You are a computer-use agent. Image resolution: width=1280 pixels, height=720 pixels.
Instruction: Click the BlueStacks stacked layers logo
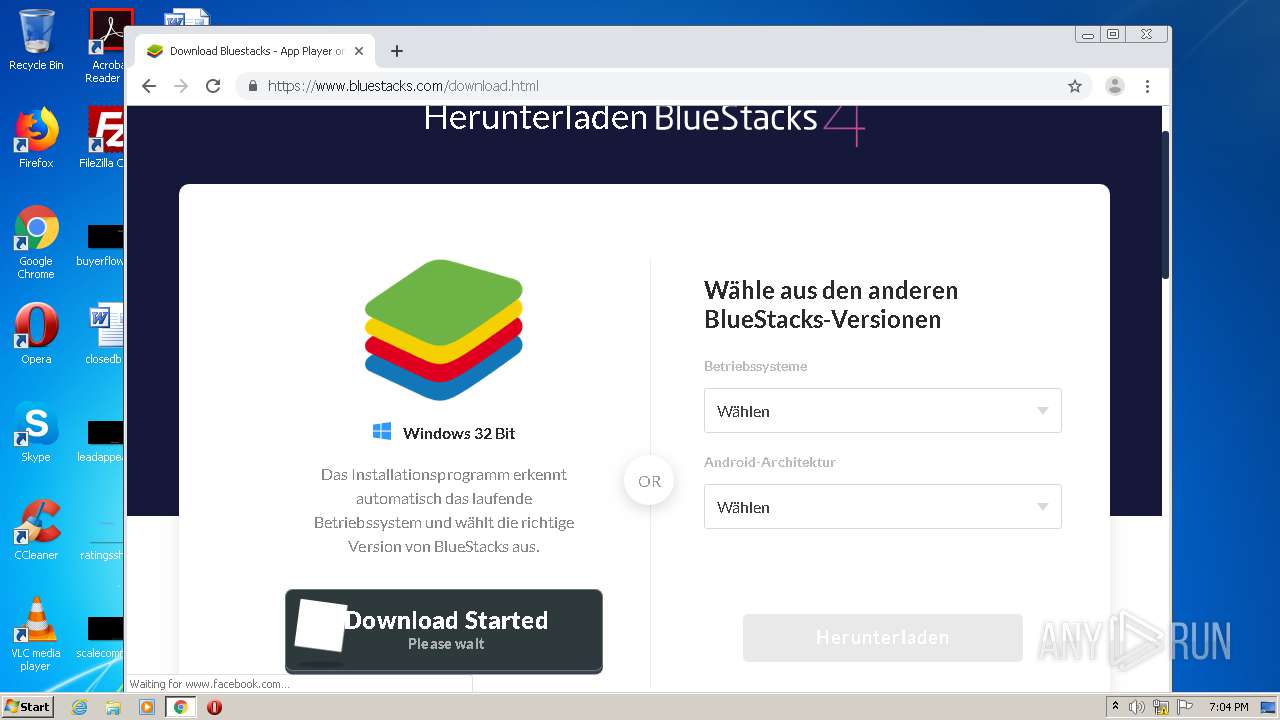coord(444,330)
